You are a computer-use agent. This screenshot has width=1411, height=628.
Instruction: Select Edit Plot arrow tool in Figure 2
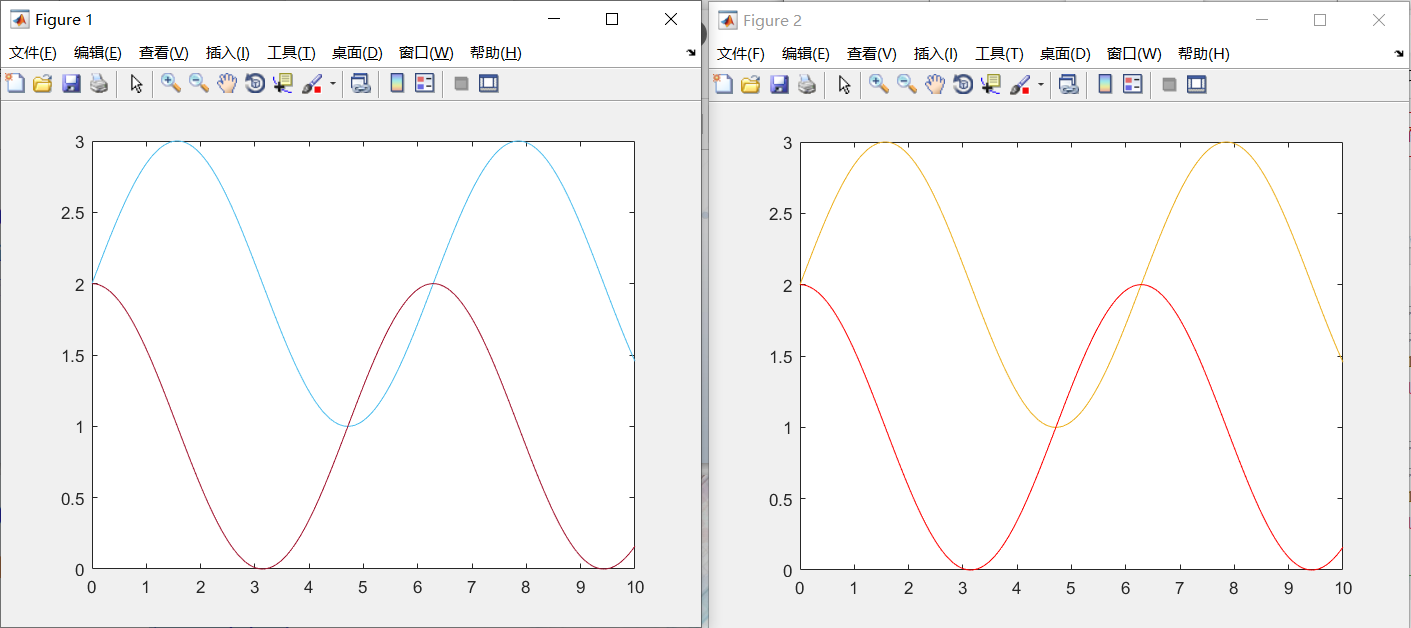pos(845,85)
